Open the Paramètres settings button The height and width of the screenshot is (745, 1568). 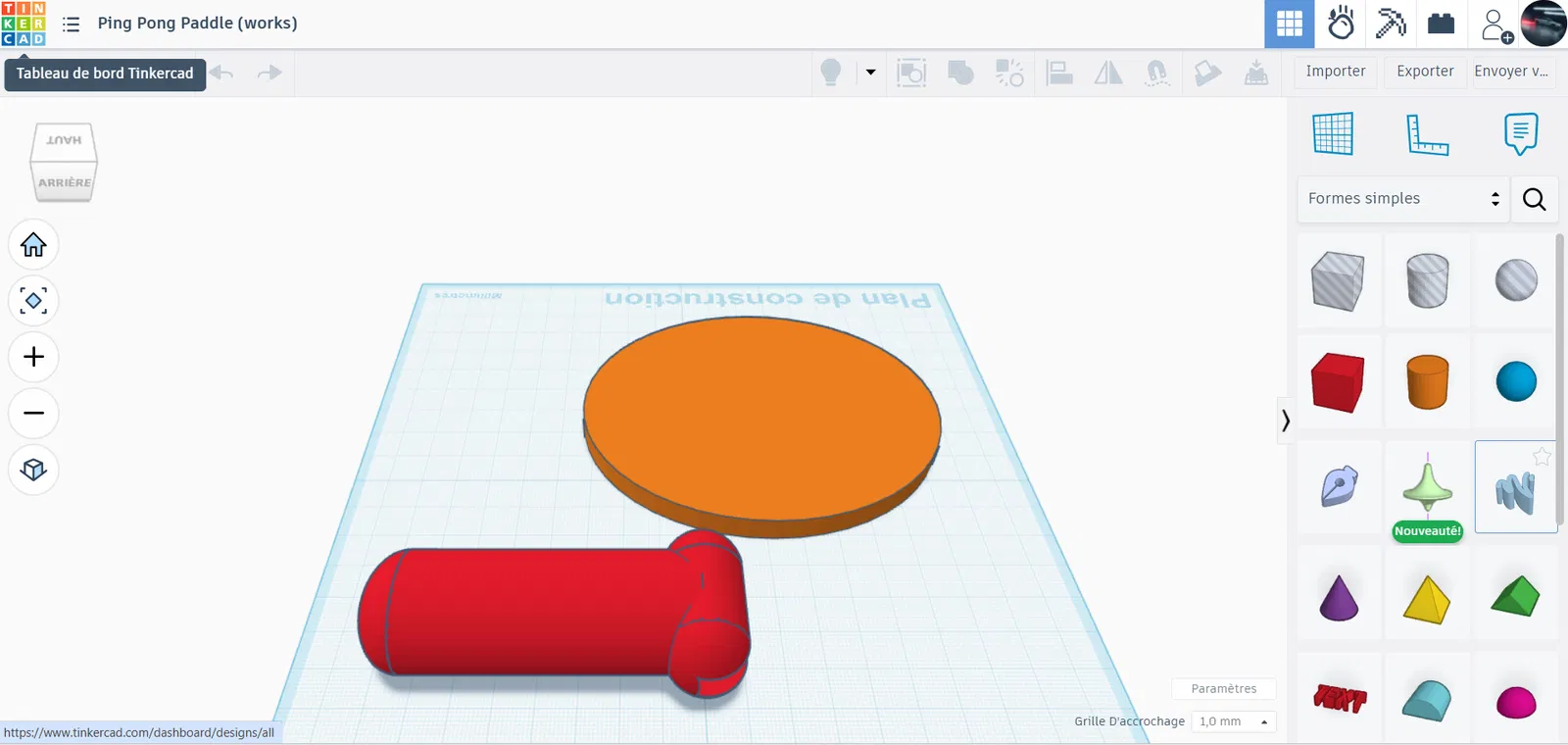tap(1224, 689)
